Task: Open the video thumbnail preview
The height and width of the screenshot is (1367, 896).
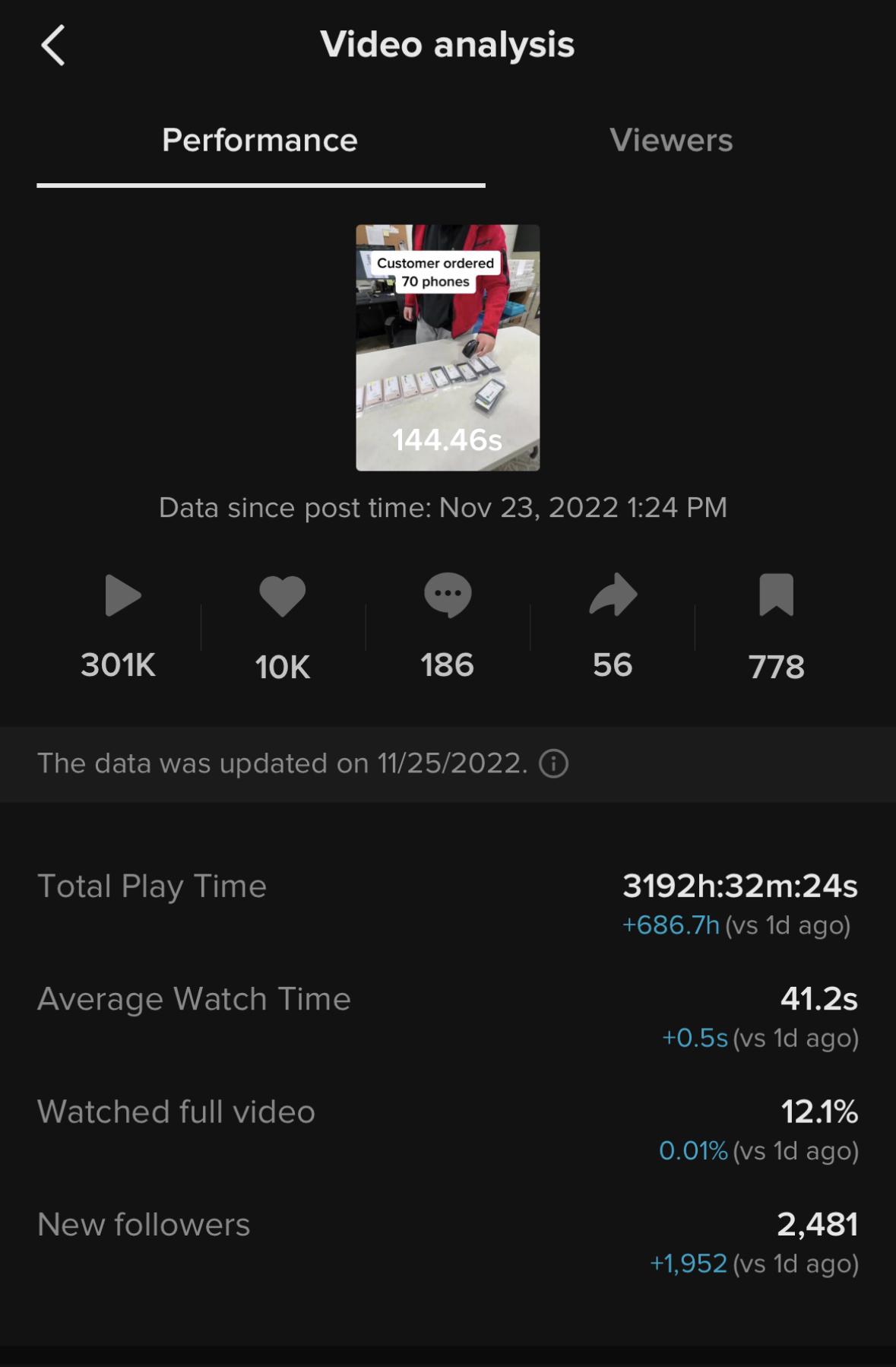Action: click(x=448, y=347)
